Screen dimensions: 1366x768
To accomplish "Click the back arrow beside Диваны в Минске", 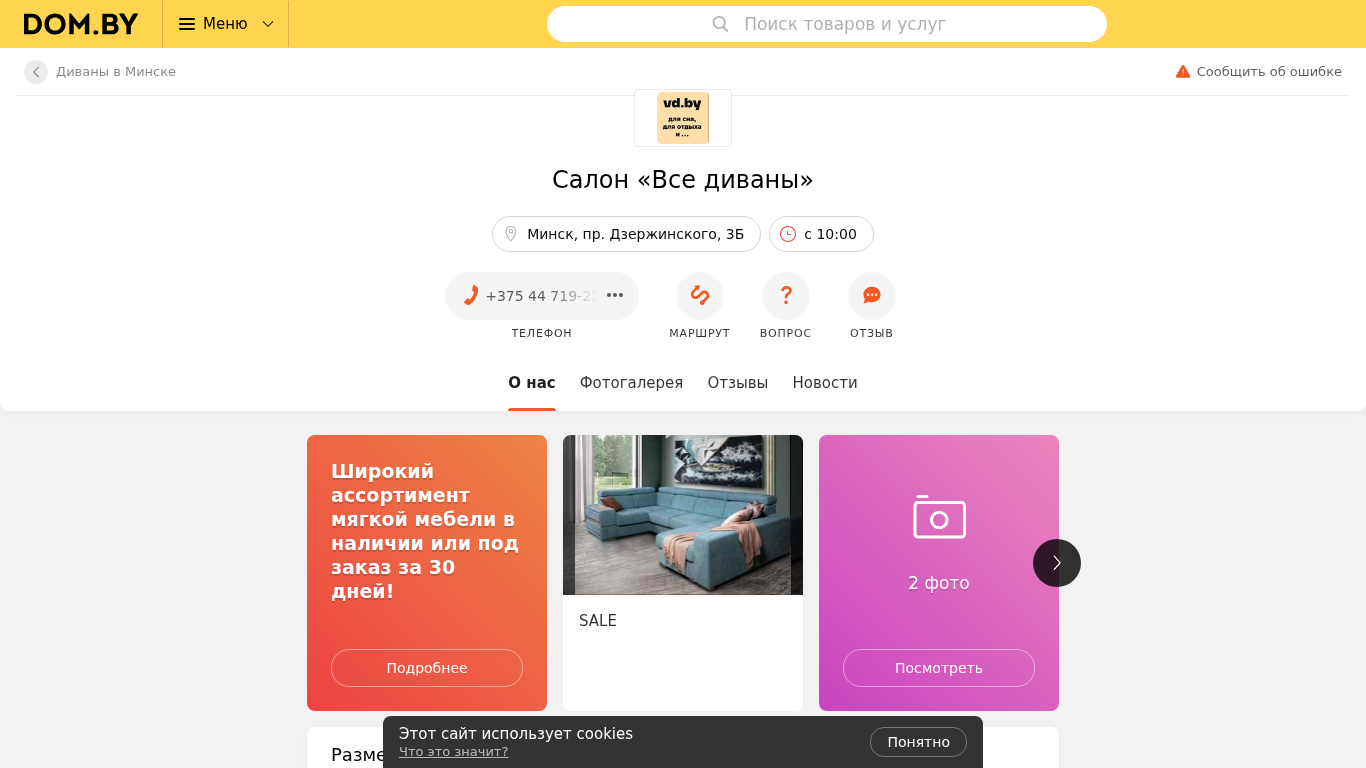I will [x=36, y=72].
